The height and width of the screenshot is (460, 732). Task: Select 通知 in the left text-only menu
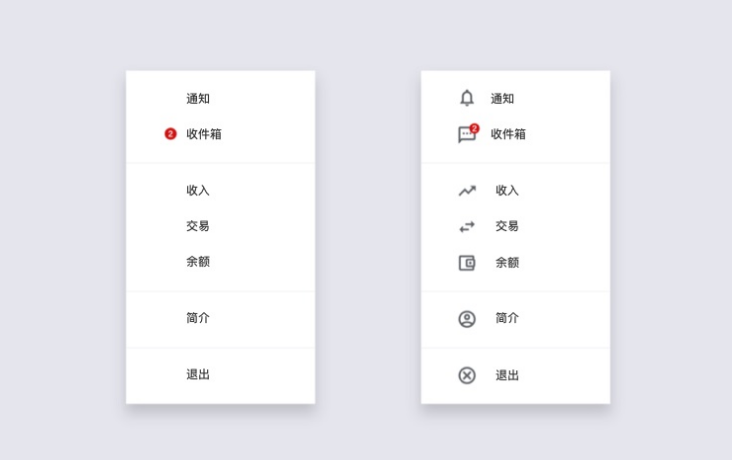[x=198, y=98]
